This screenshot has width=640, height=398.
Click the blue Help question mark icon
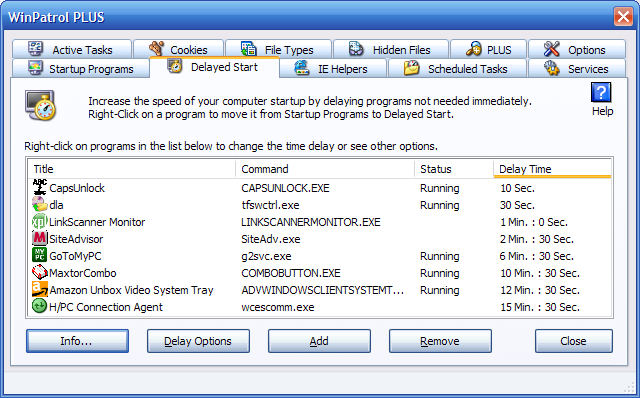[x=601, y=92]
